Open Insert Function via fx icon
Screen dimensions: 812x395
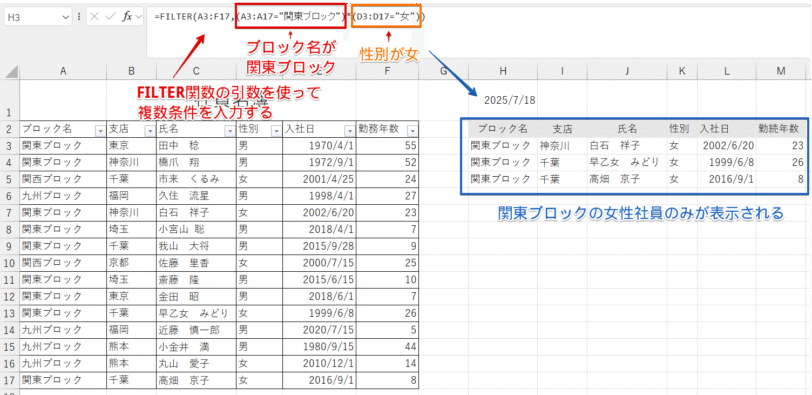tap(127, 17)
